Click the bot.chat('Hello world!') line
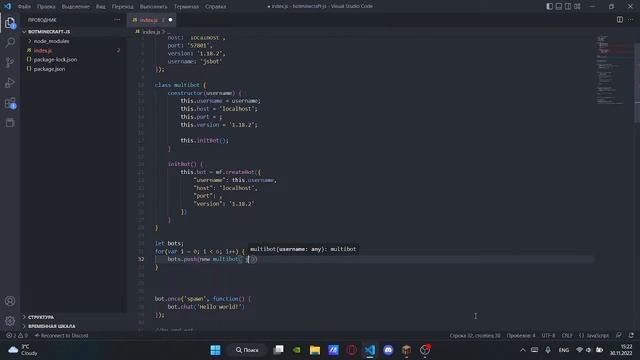 click(206, 307)
